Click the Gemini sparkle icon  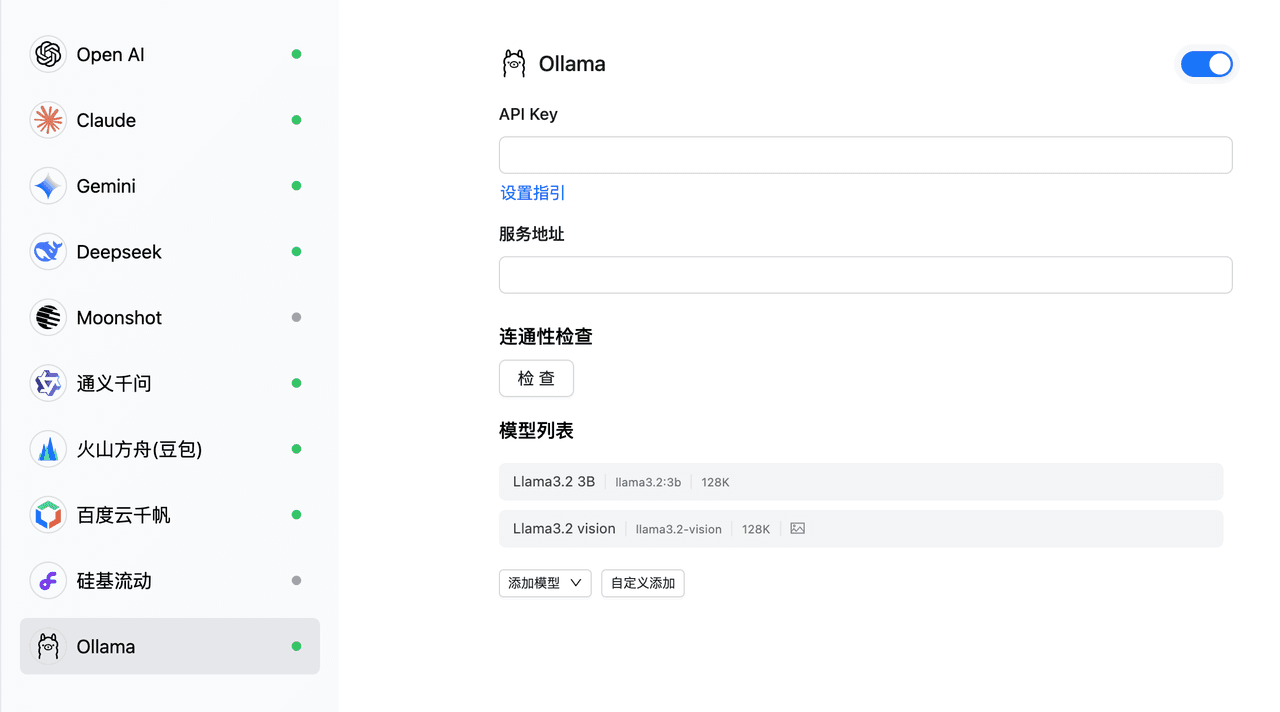pos(48,186)
